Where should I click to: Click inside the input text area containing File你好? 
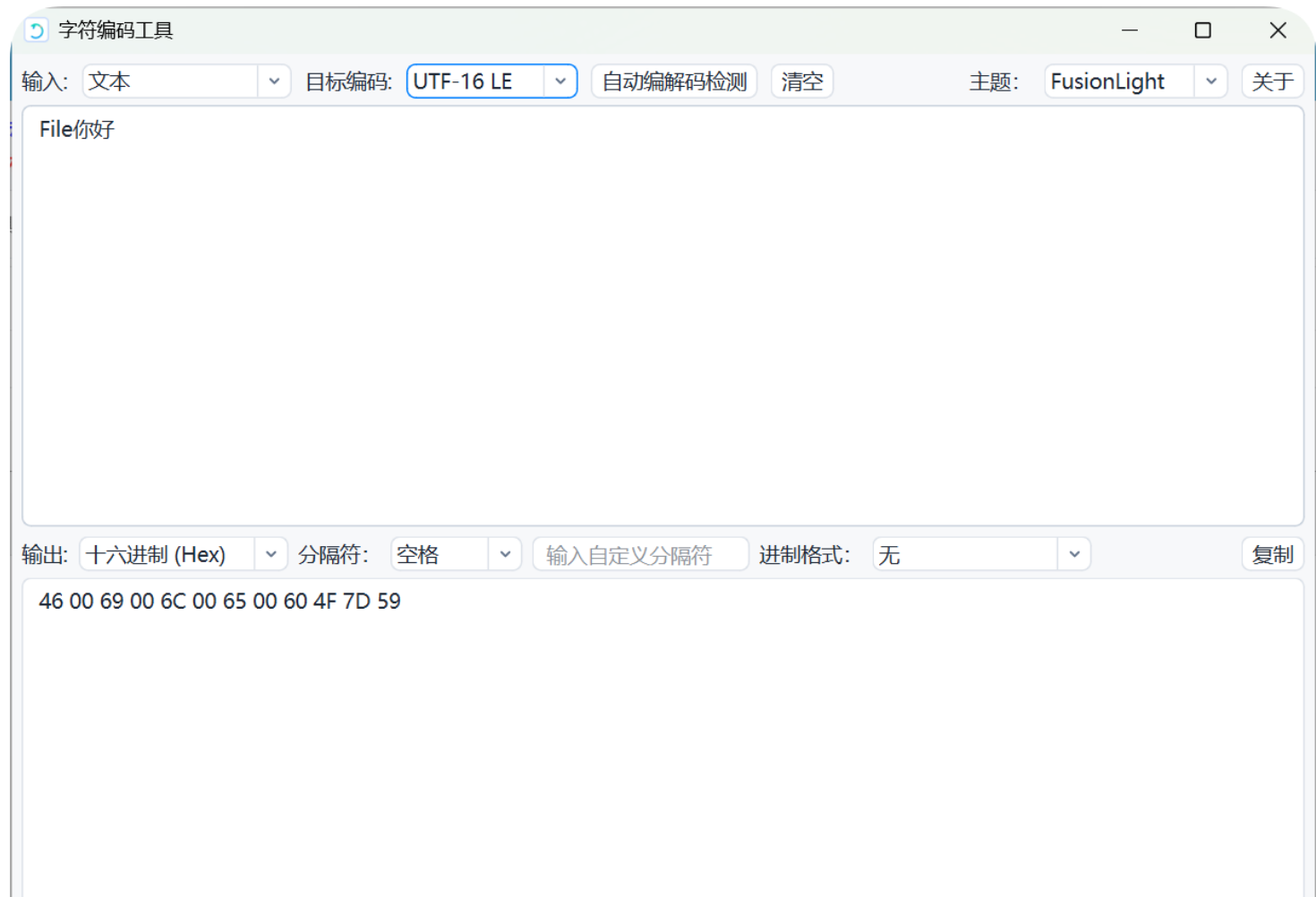662,315
